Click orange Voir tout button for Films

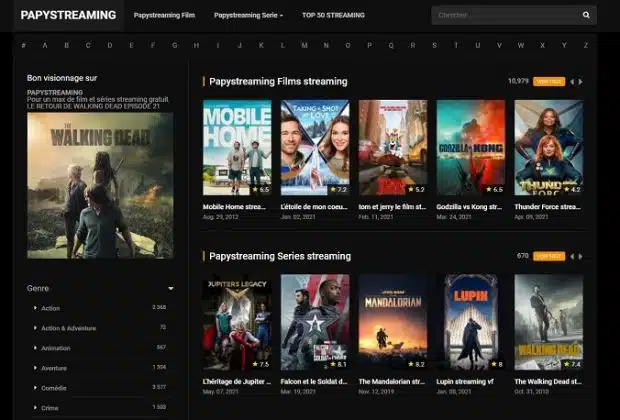click(549, 81)
